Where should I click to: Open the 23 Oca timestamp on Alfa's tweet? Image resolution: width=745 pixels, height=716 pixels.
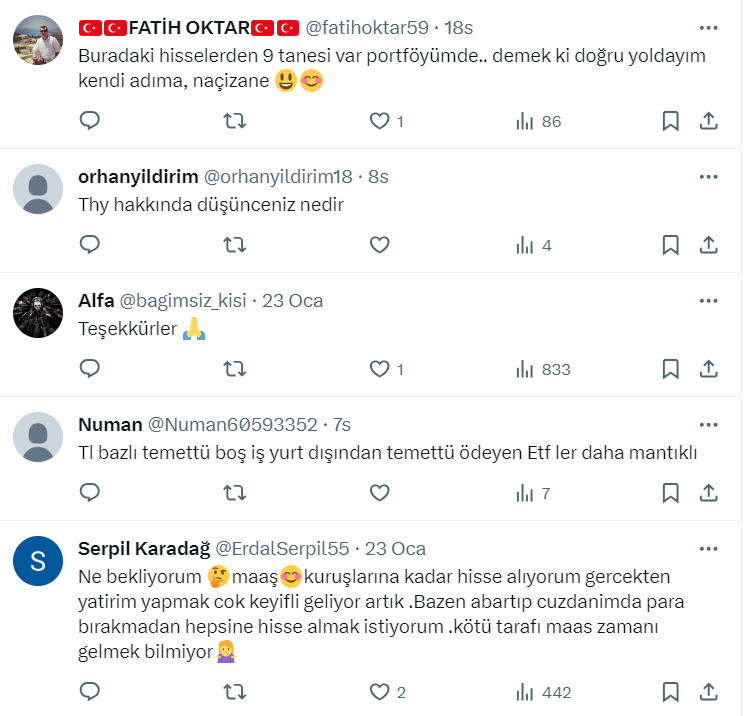(293, 301)
